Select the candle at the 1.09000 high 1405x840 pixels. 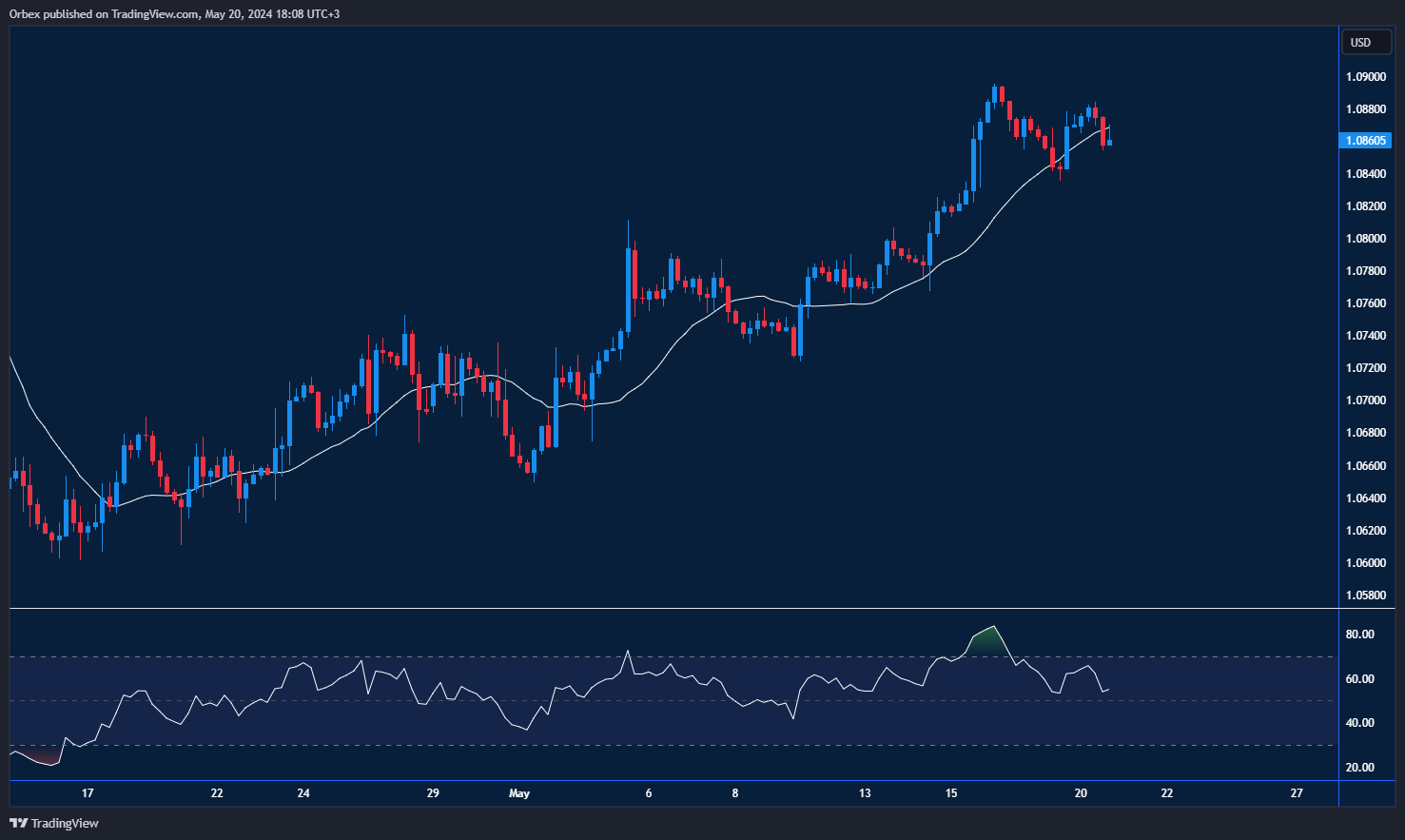pyautogui.click(x=994, y=93)
